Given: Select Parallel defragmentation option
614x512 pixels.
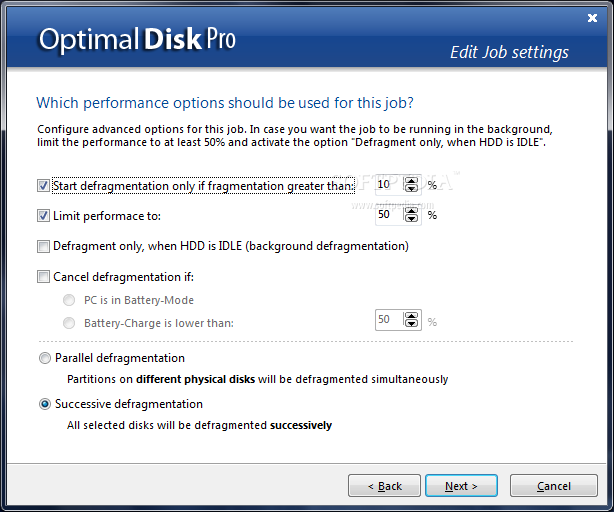Looking at the screenshot, I should pos(45,358).
